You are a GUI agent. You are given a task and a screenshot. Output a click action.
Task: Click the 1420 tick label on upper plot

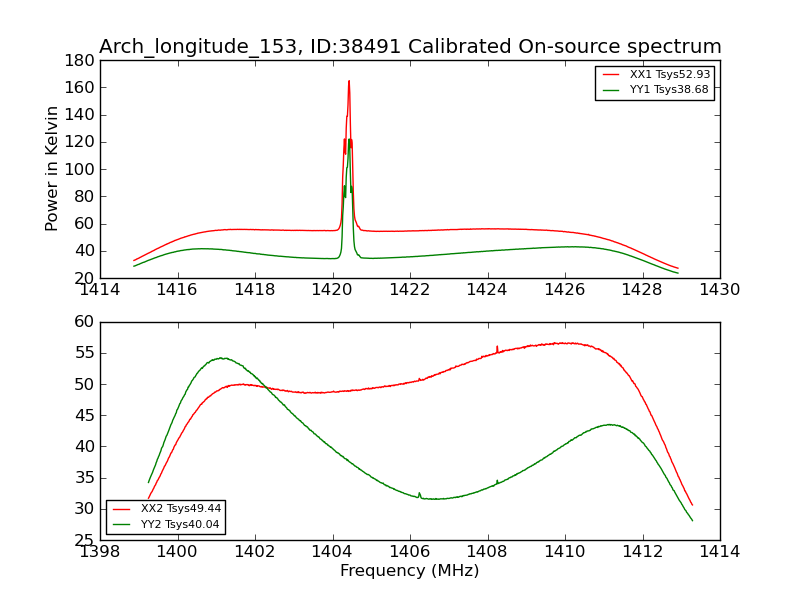[332, 290]
